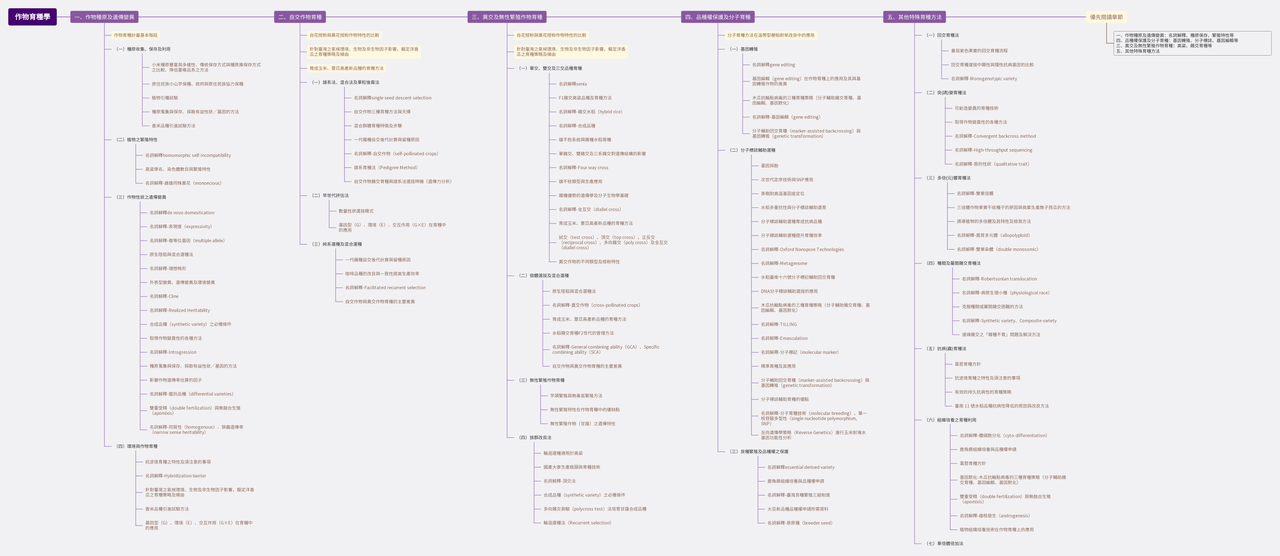Select branch 一、作物種原及遺傳變異

[x=104, y=17]
